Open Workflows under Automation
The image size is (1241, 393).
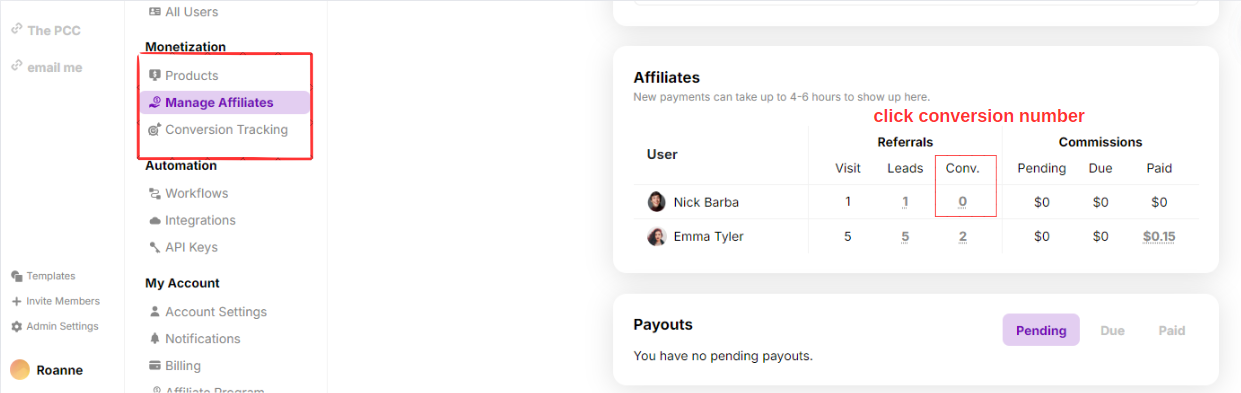pos(188,193)
